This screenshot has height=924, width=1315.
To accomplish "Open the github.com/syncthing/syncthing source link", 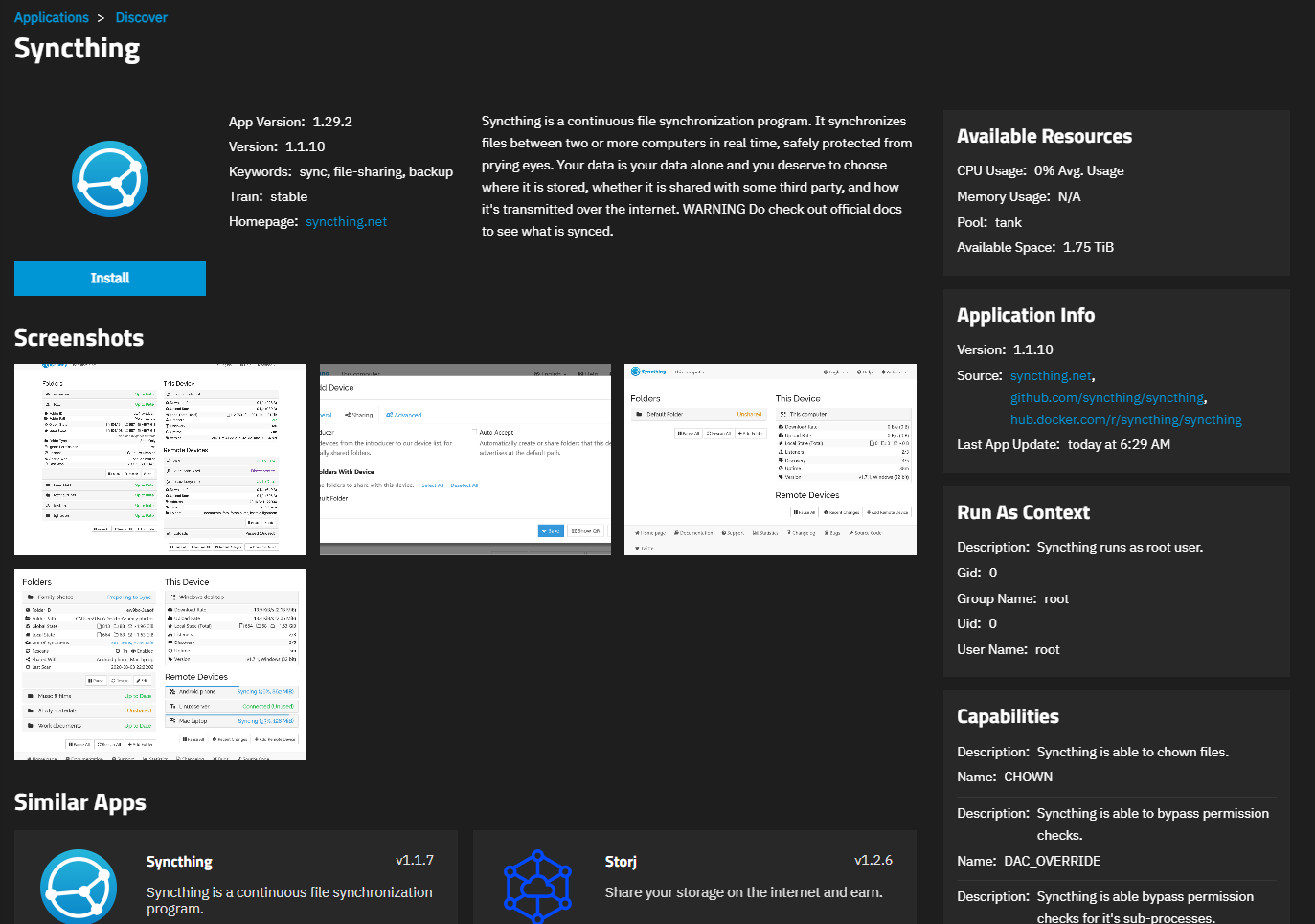I will [x=1107, y=398].
